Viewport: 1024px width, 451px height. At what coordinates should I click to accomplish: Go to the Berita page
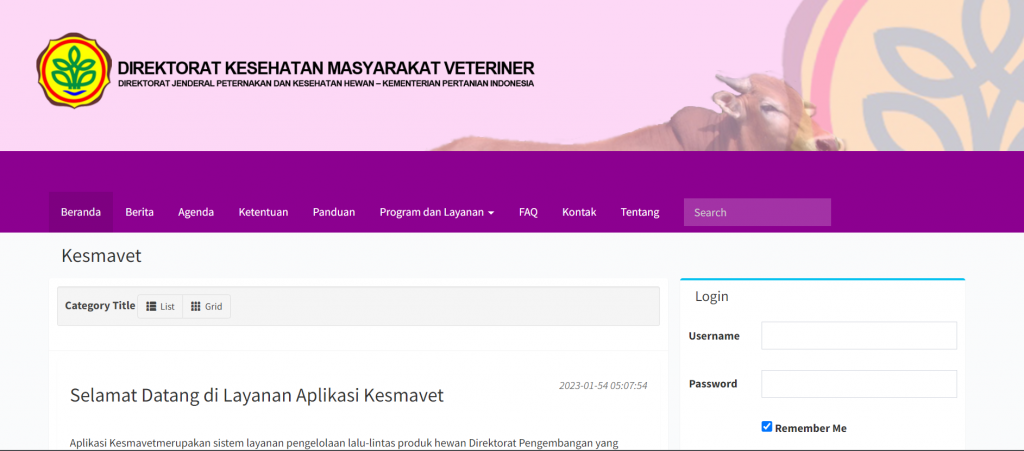tap(140, 212)
